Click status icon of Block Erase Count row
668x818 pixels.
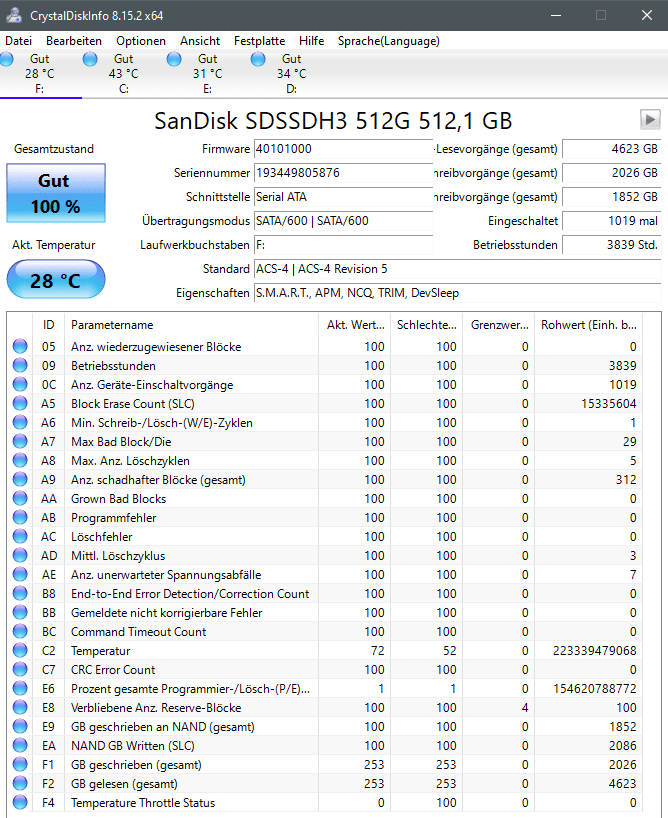[20, 403]
